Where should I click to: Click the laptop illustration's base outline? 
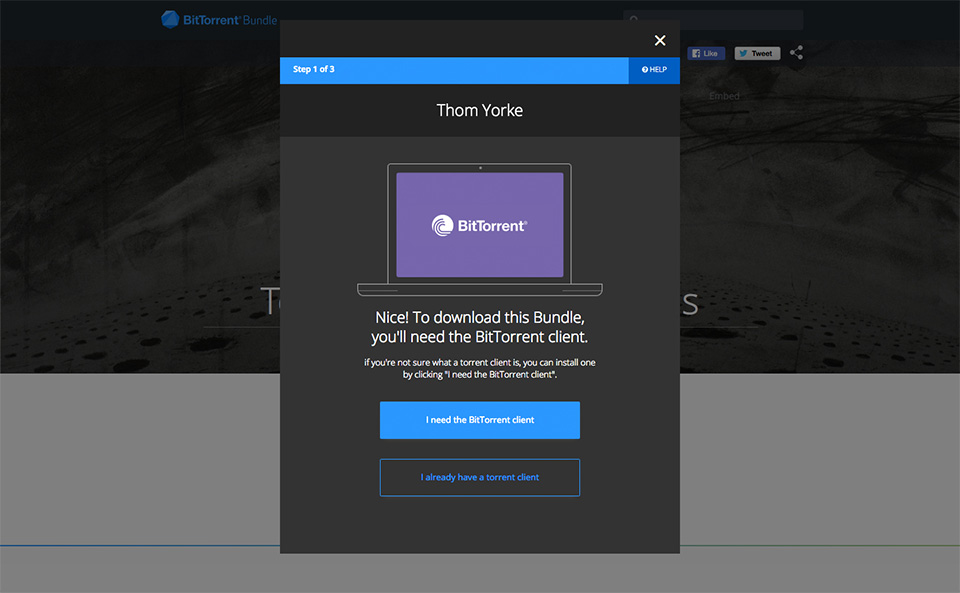pos(480,290)
